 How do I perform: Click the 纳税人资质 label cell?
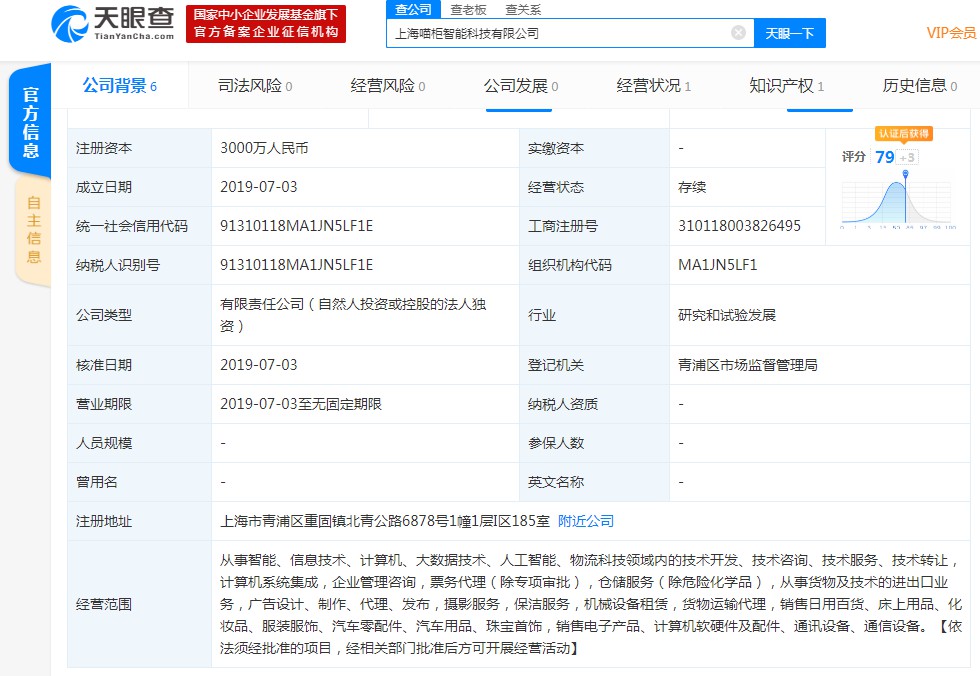(x=594, y=404)
